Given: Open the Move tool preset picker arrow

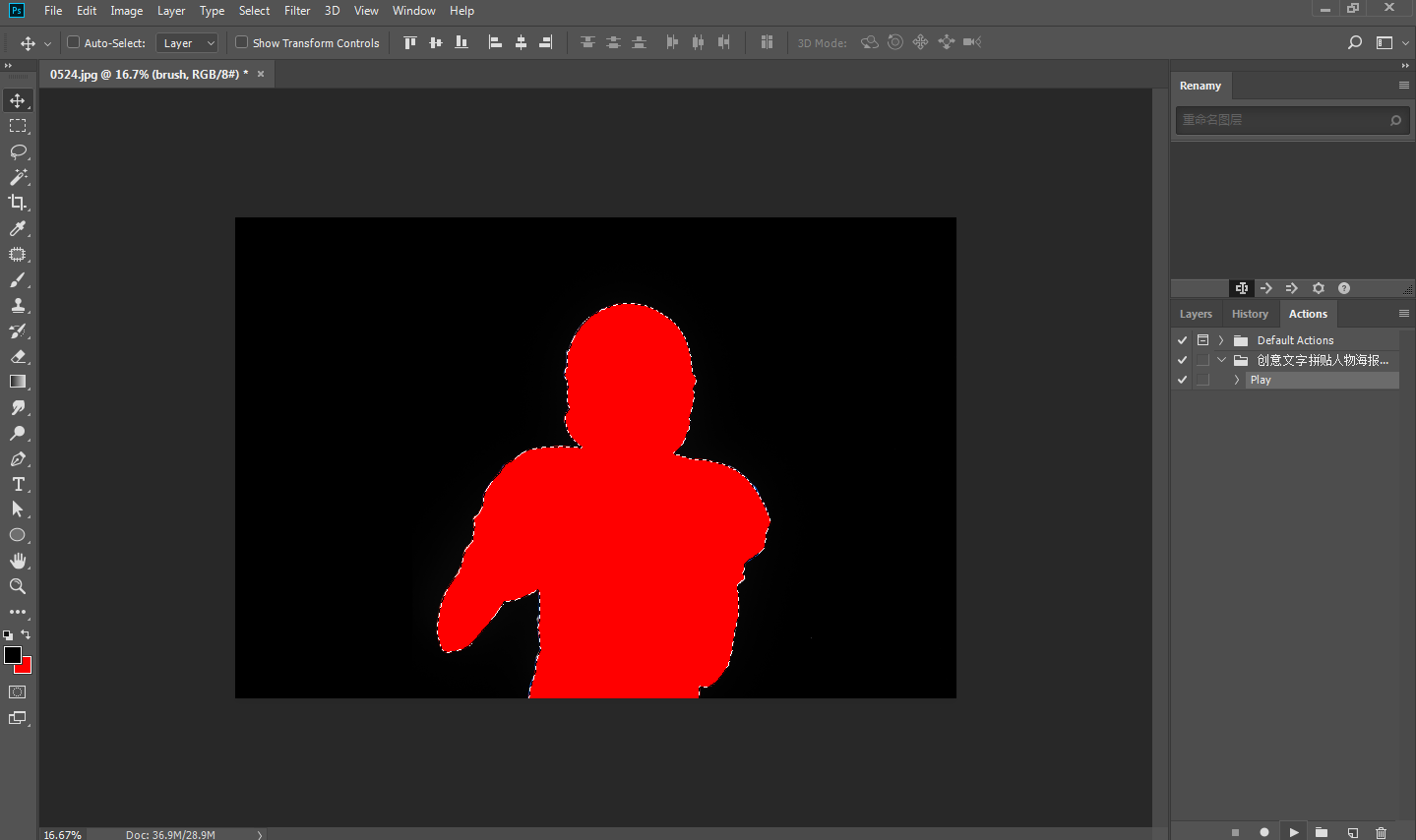Looking at the screenshot, I should click(47, 43).
